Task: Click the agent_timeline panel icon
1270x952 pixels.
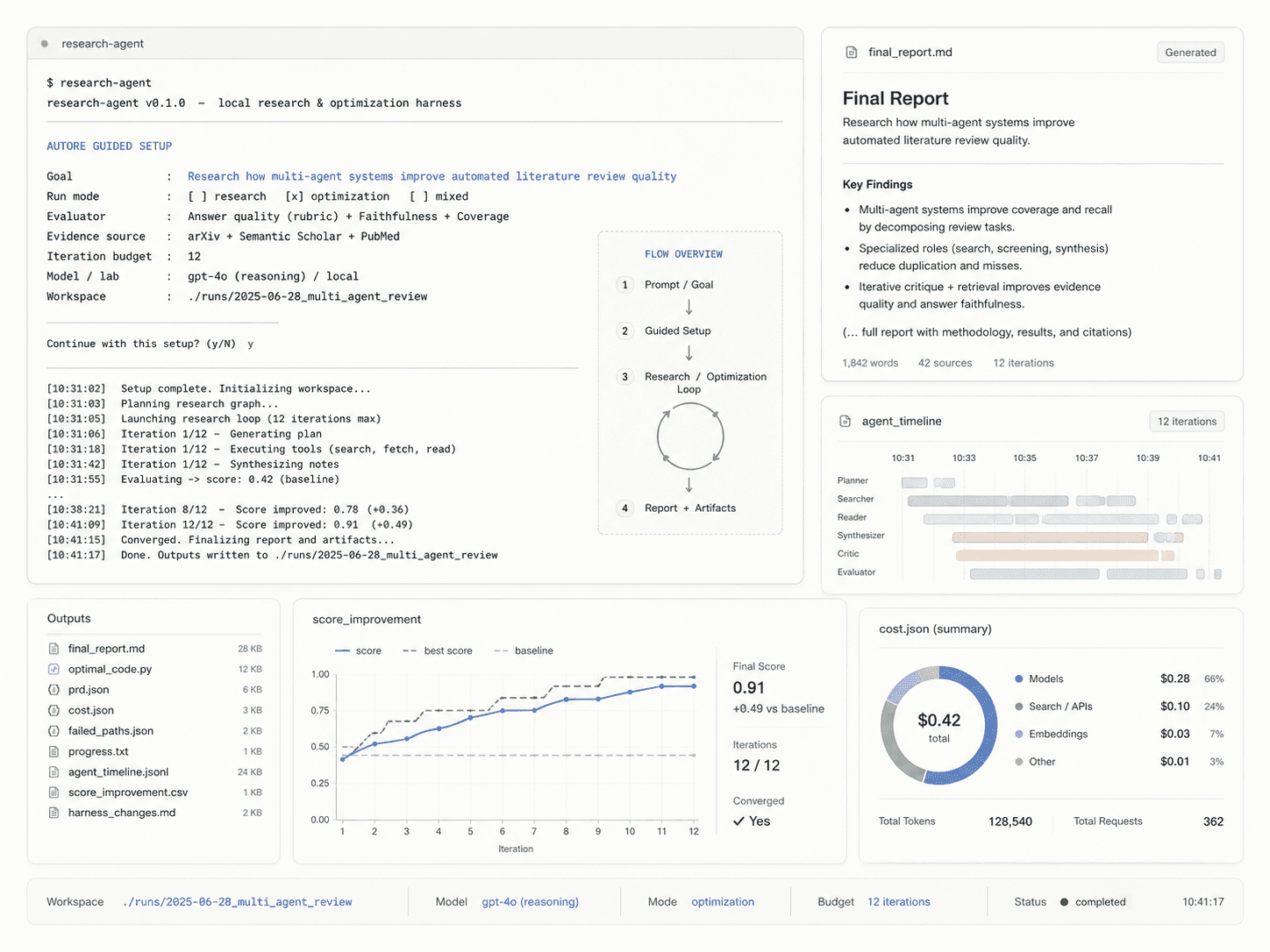Action: coord(845,422)
